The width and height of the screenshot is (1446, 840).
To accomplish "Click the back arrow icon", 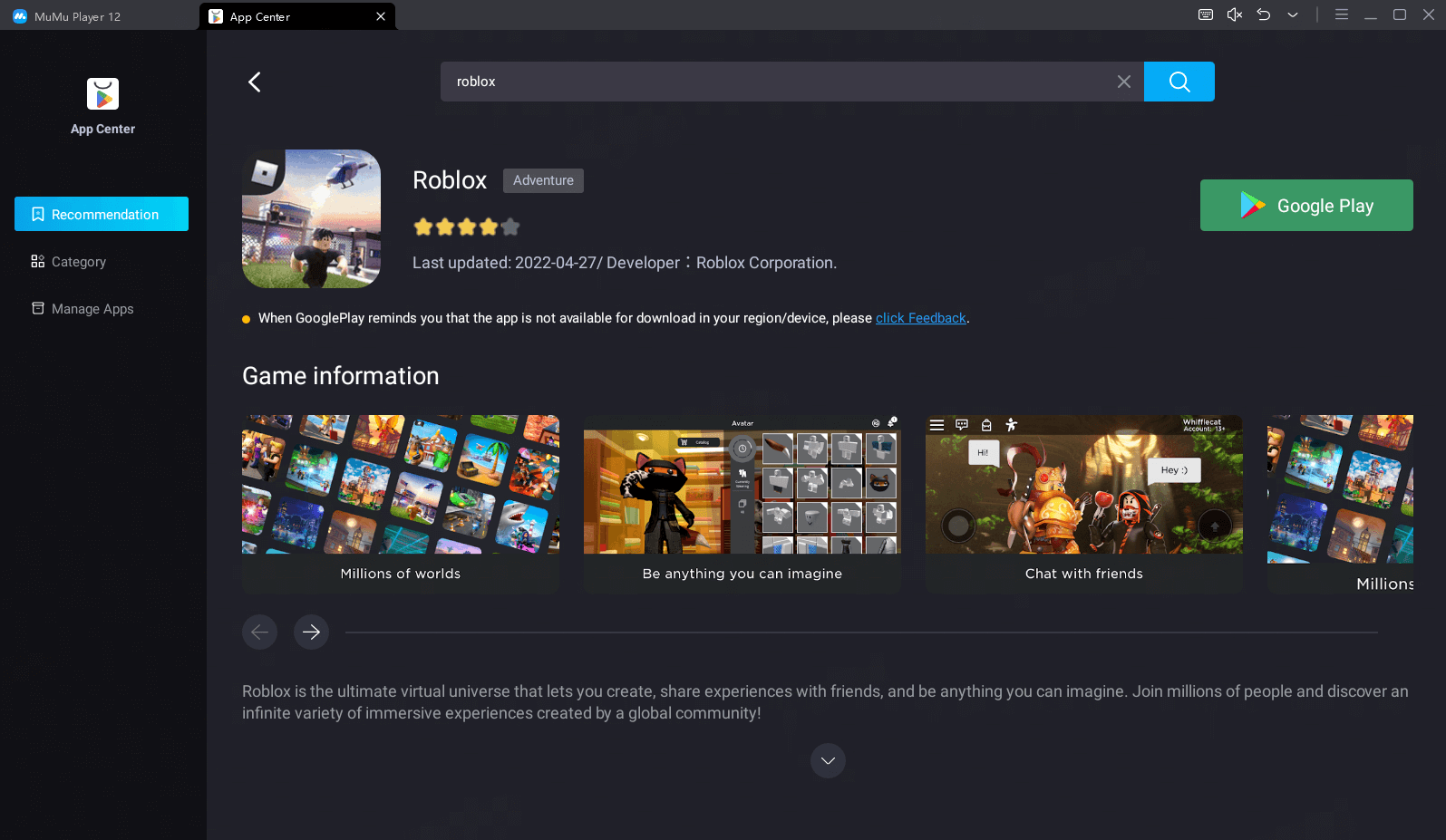I will tap(255, 82).
